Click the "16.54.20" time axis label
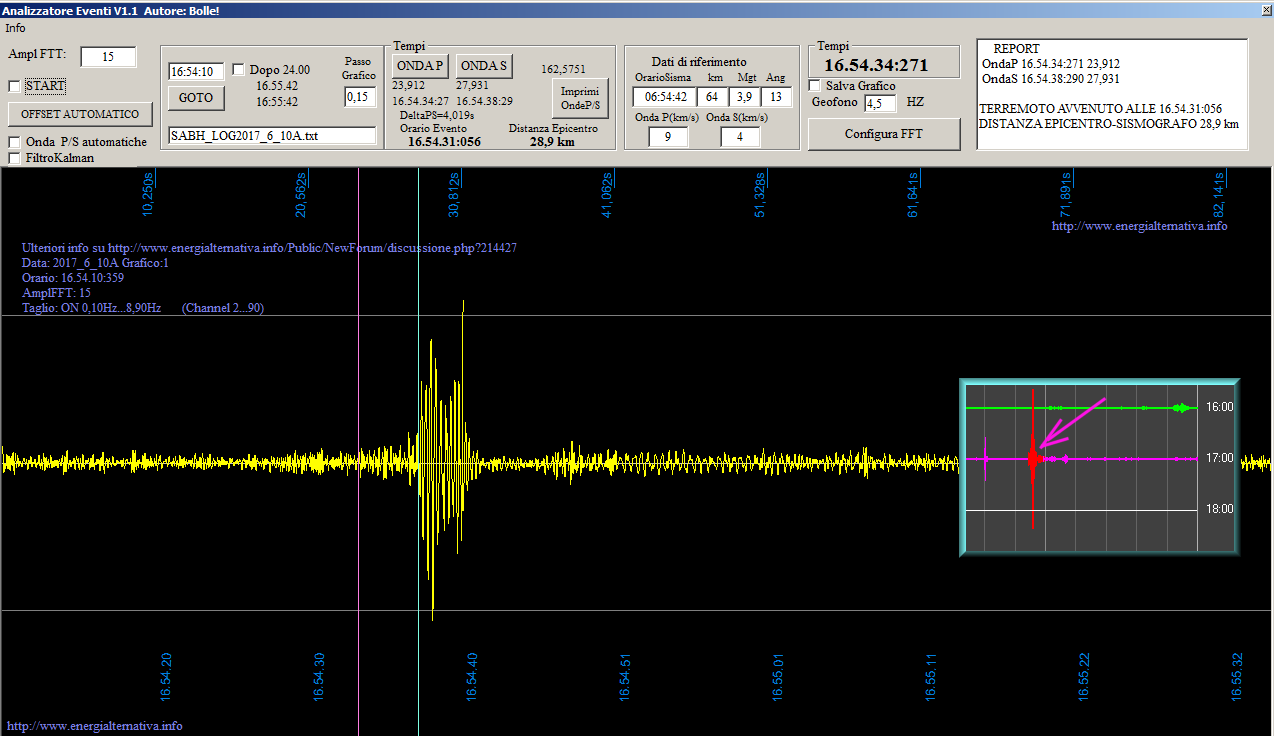The image size is (1274, 736). 166,676
